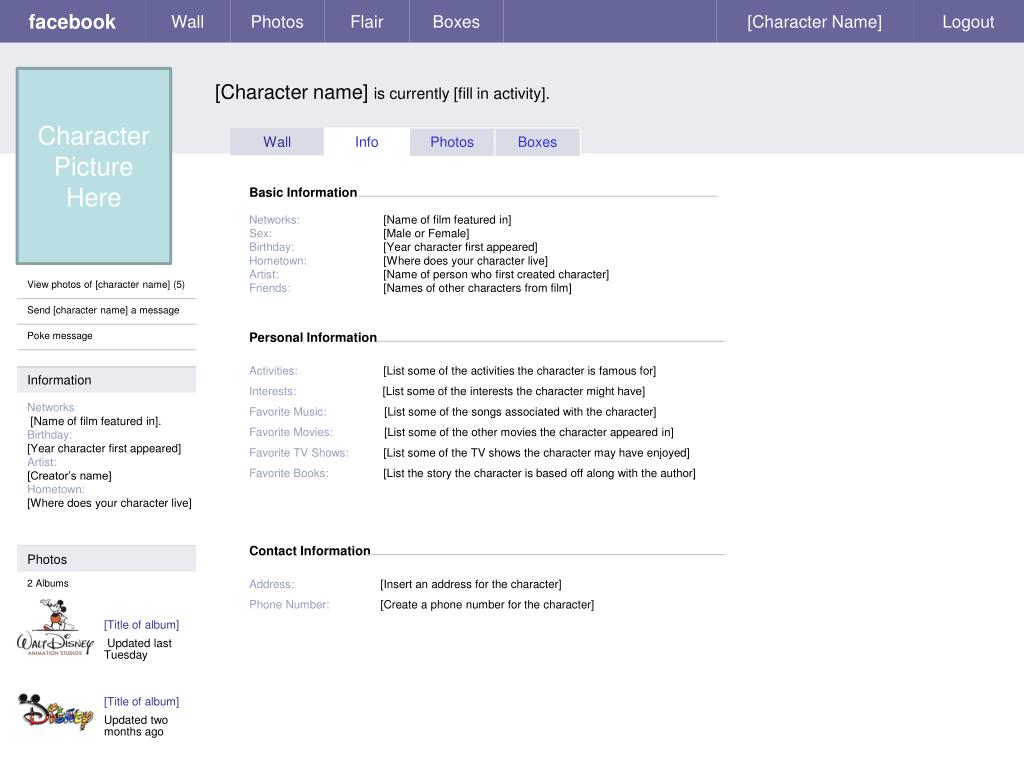Click the Logout link
The width and height of the screenshot is (1024, 768).
click(968, 22)
